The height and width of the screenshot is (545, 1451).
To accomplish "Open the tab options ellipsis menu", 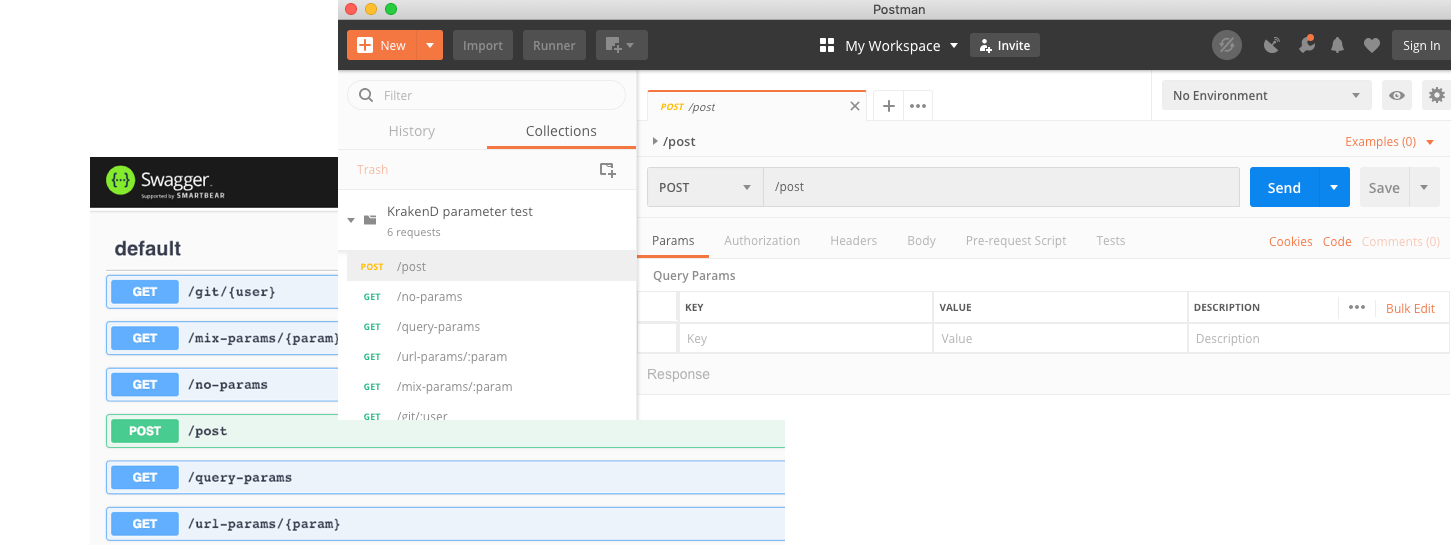I will coord(918,106).
